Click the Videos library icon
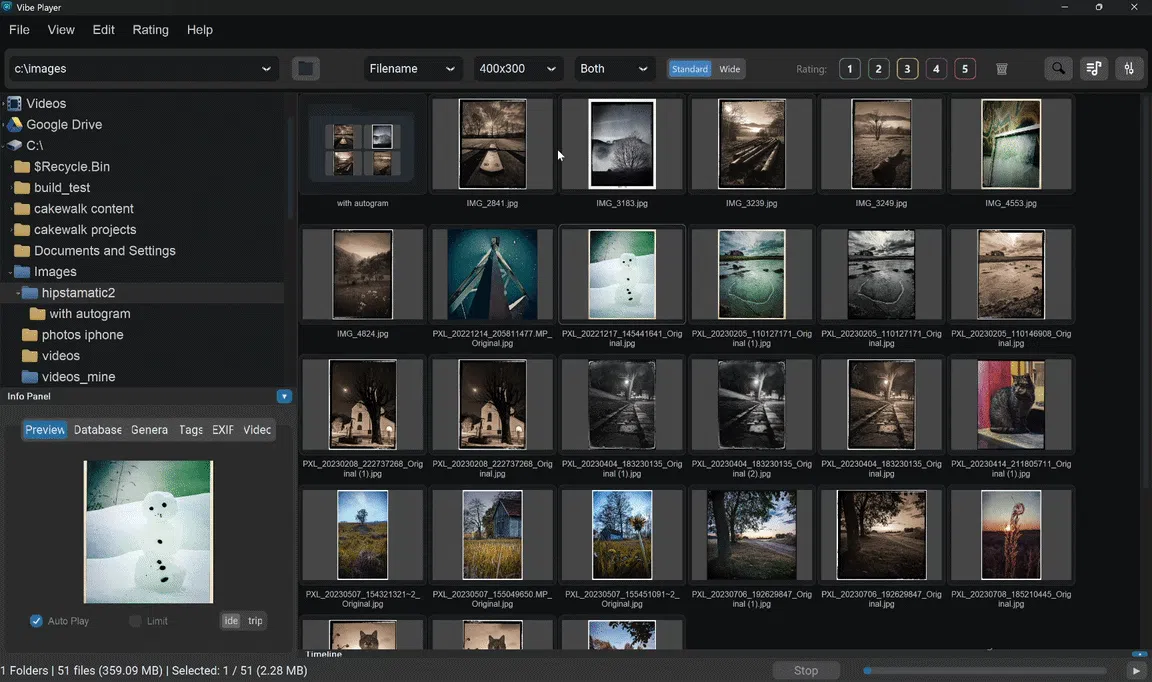This screenshot has width=1152, height=682. tap(14, 104)
